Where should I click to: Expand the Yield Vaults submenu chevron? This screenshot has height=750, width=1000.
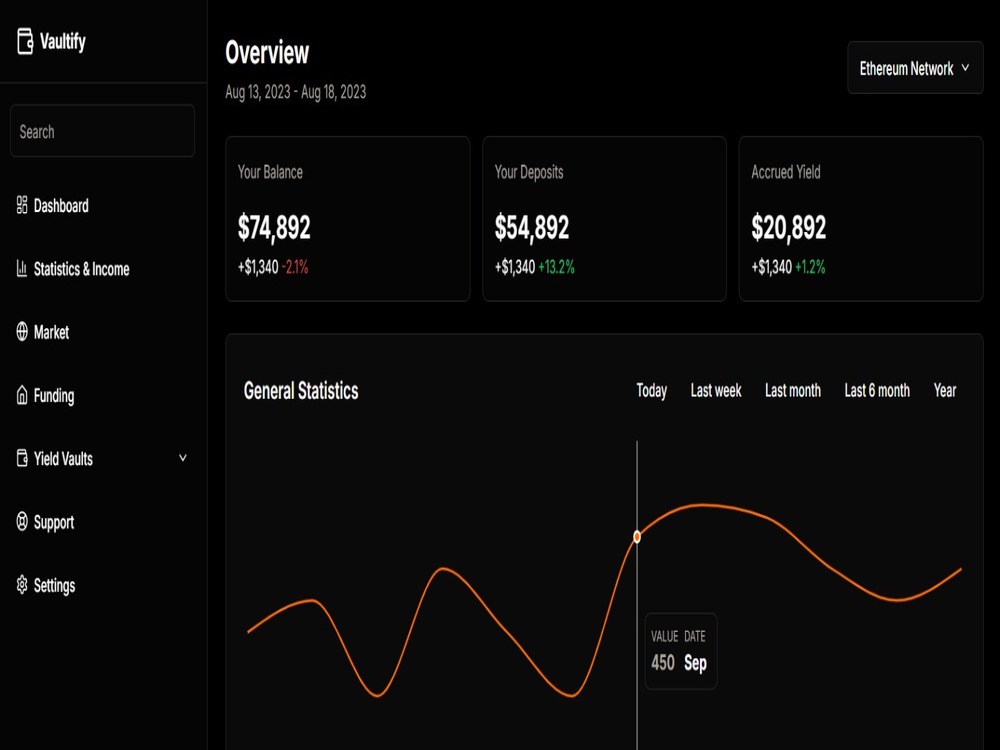(182, 458)
